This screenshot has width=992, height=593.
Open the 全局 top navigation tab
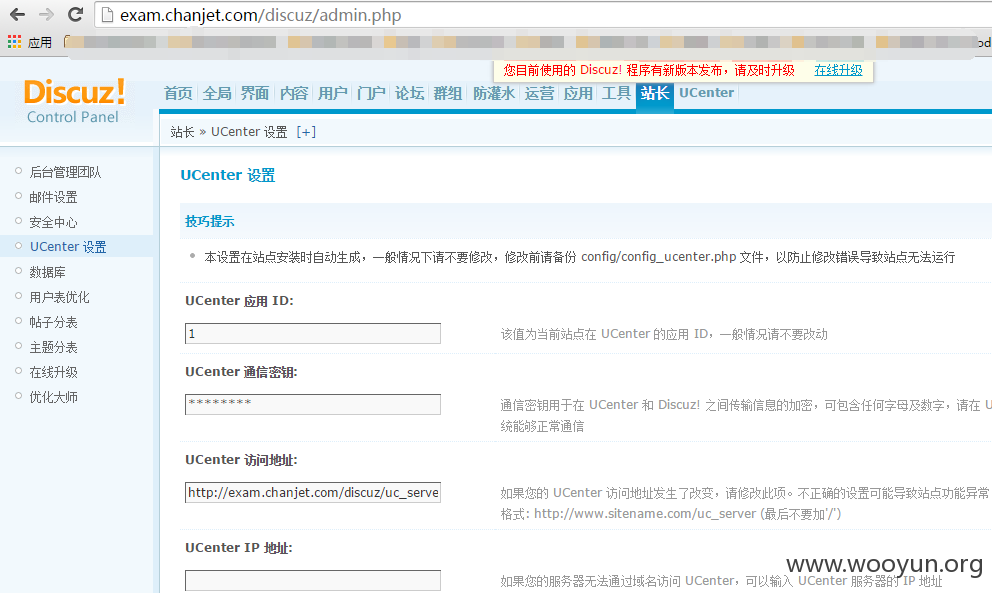[x=217, y=94]
